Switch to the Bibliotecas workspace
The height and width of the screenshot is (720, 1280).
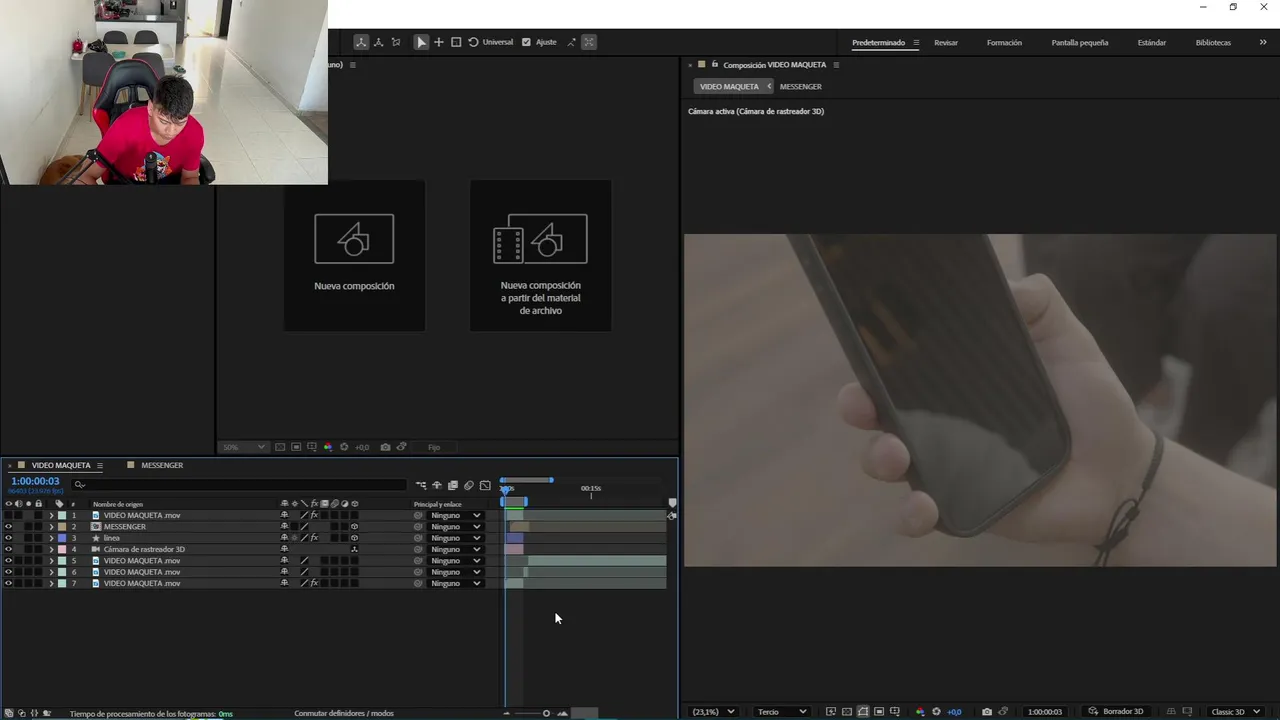1213,43
